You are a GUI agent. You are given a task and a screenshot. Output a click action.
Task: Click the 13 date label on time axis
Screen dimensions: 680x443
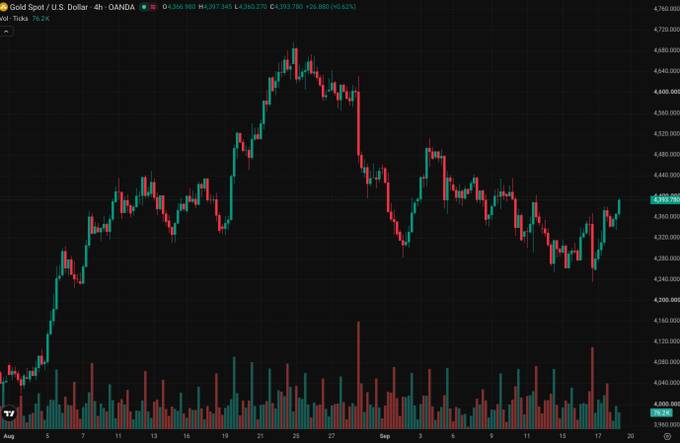pyautogui.click(x=154, y=436)
